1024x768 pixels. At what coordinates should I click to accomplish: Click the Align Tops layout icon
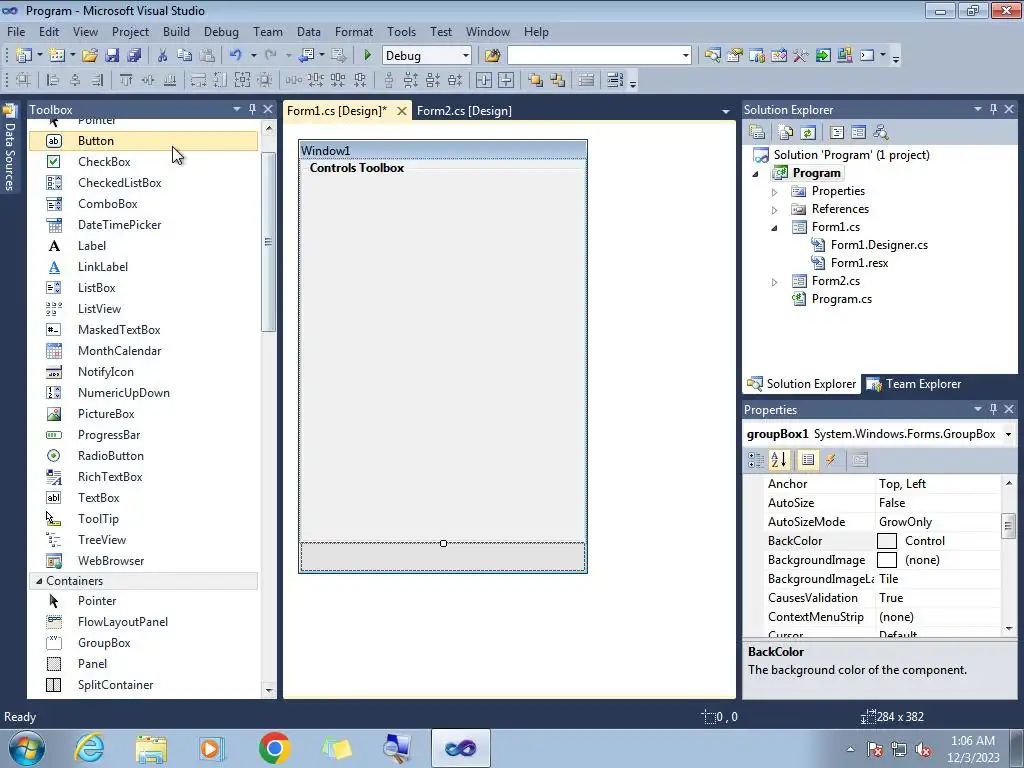pyautogui.click(x=126, y=80)
